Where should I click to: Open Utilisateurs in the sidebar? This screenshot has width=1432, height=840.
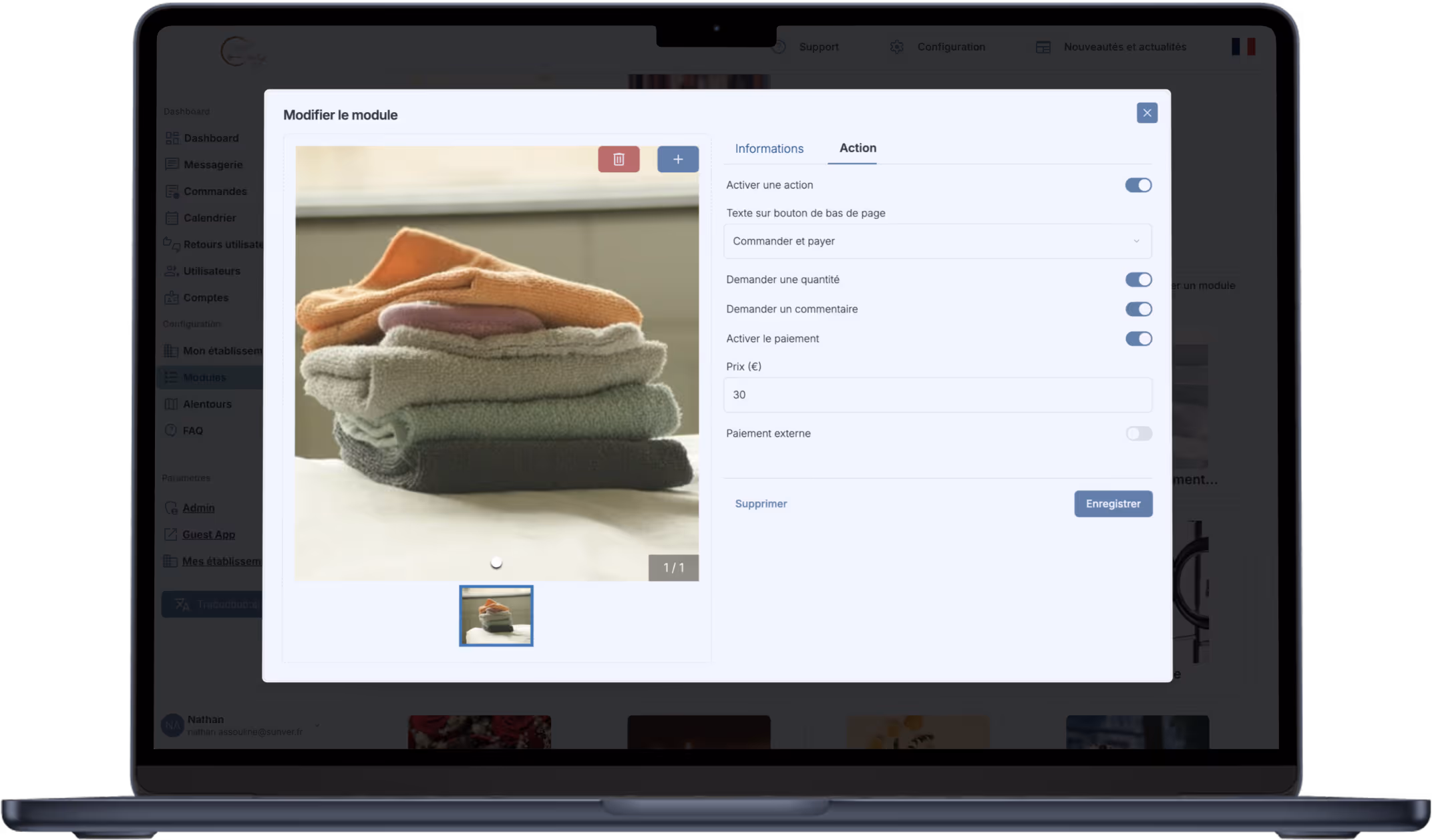(212, 271)
